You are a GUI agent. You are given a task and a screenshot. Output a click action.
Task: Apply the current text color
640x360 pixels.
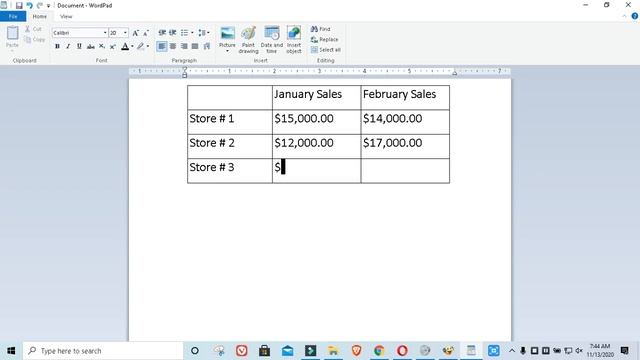click(125, 47)
